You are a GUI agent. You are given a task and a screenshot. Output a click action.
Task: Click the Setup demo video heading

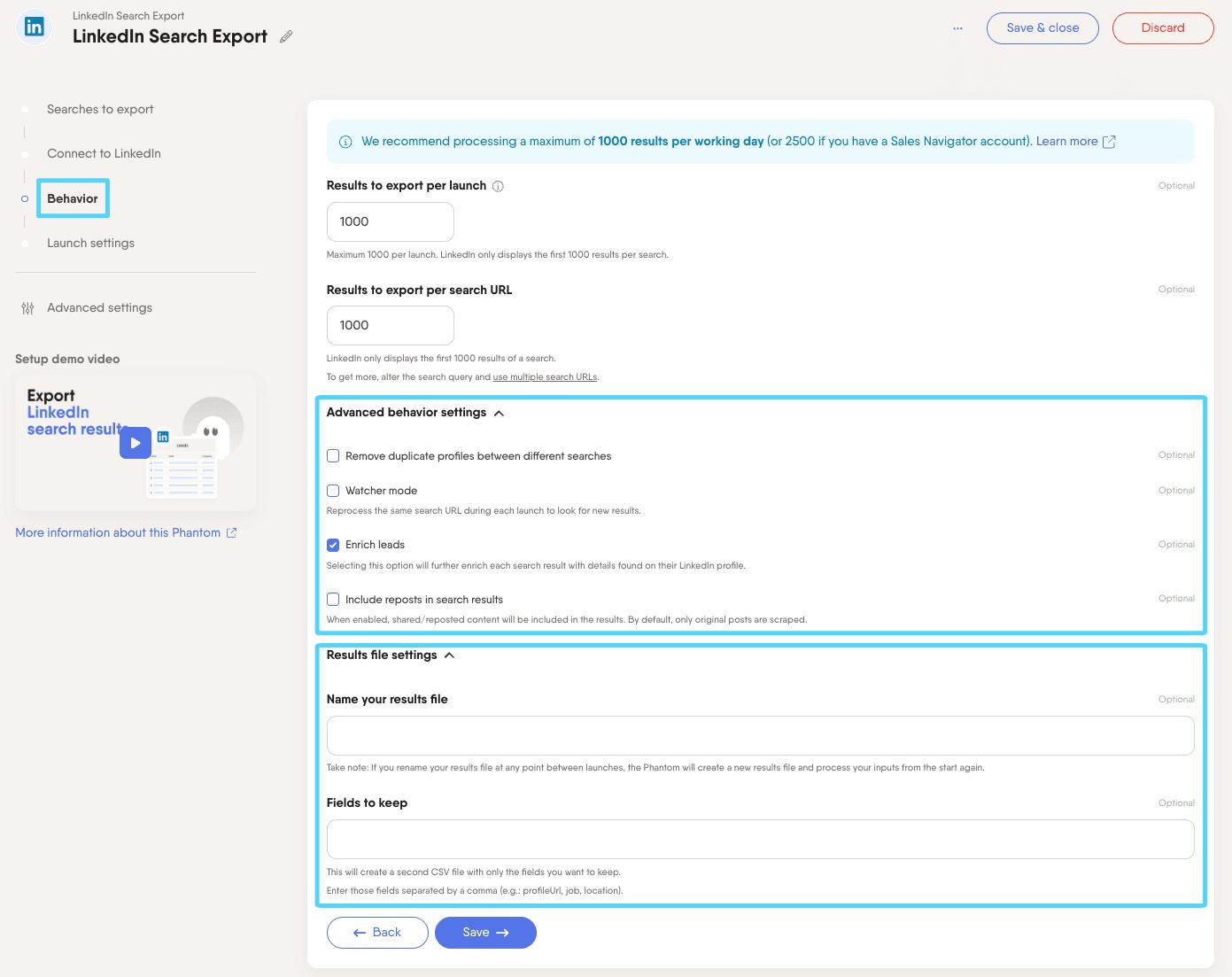pyautogui.click(x=67, y=359)
